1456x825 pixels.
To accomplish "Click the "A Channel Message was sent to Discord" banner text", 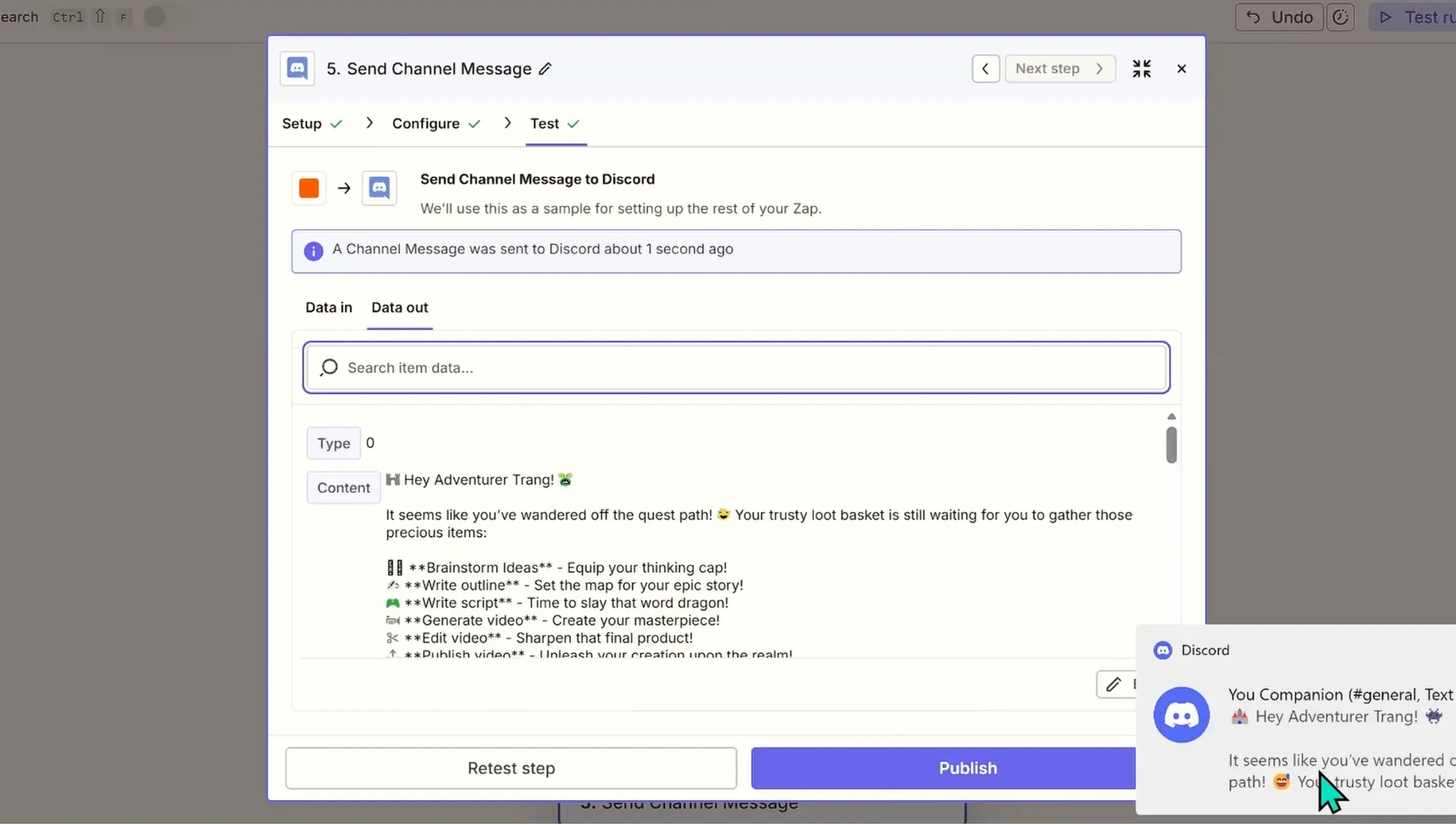I will pyautogui.click(x=533, y=249).
